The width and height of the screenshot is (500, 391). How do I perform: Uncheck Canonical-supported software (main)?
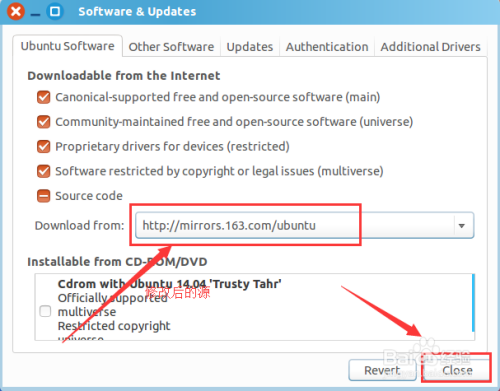44,97
